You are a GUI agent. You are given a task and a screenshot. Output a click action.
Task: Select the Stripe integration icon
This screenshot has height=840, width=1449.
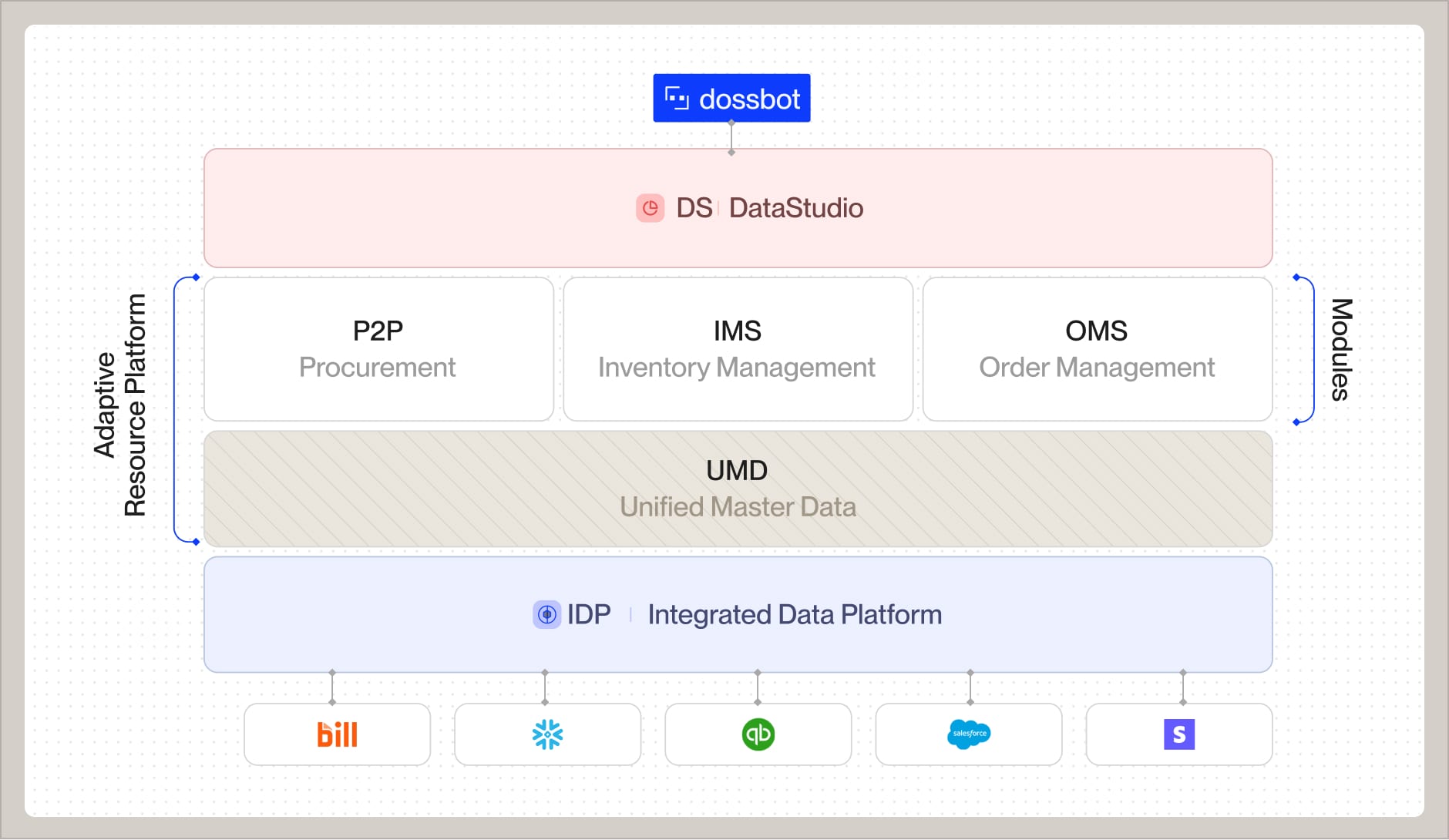[1179, 734]
